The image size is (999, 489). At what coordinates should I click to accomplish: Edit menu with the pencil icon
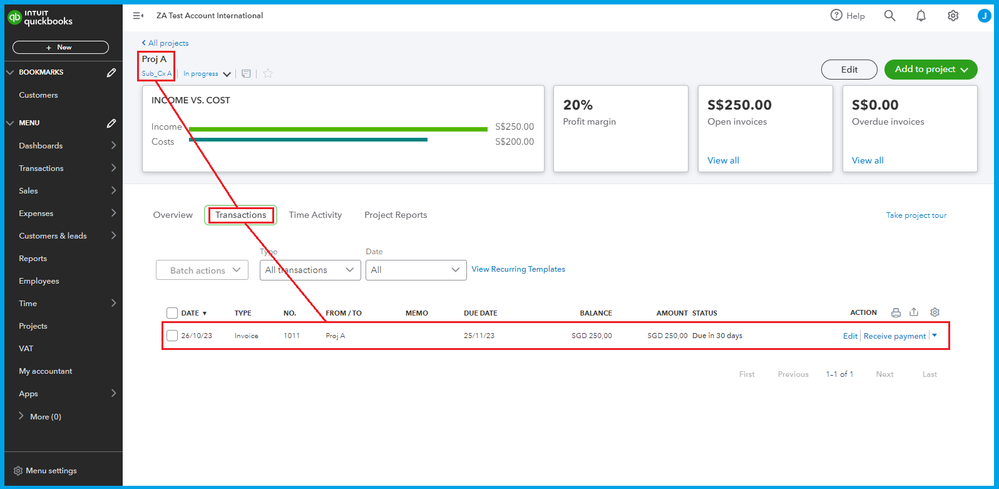[x=111, y=123]
